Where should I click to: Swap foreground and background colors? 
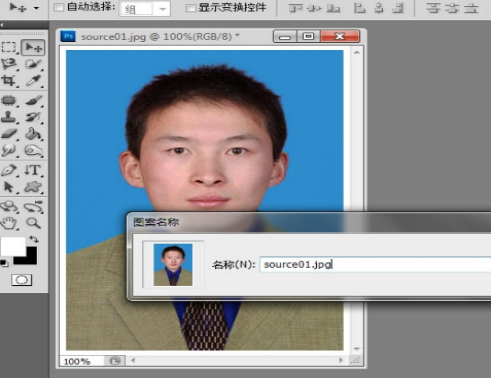coord(34,239)
